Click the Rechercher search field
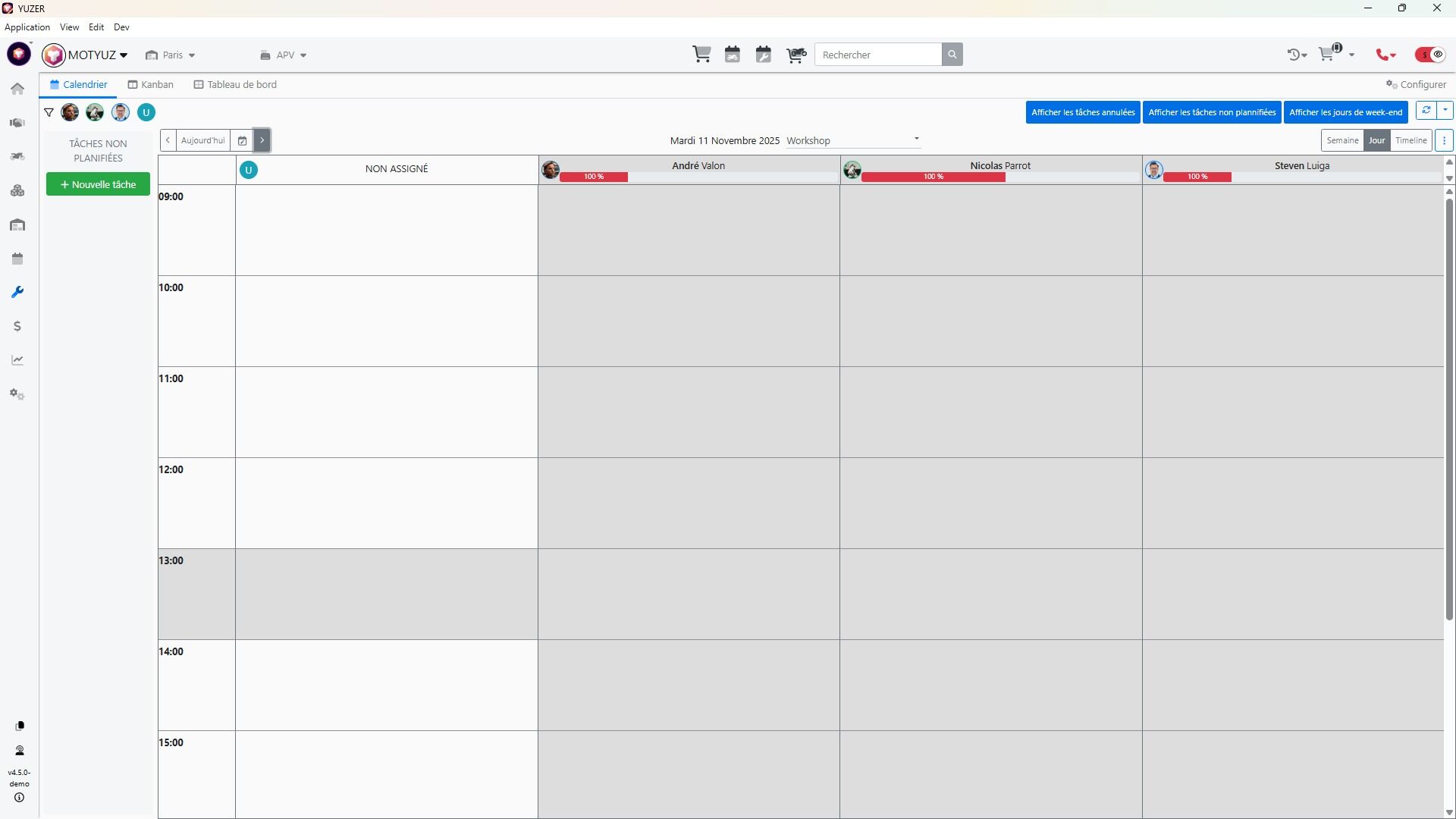Image resolution: width=1456 pixels, height=819 pixels. 878,55
